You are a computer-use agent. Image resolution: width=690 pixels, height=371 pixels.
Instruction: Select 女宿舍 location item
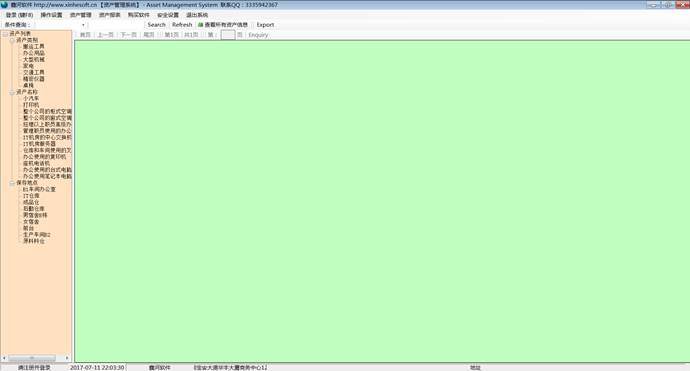[x=31, y=222]
